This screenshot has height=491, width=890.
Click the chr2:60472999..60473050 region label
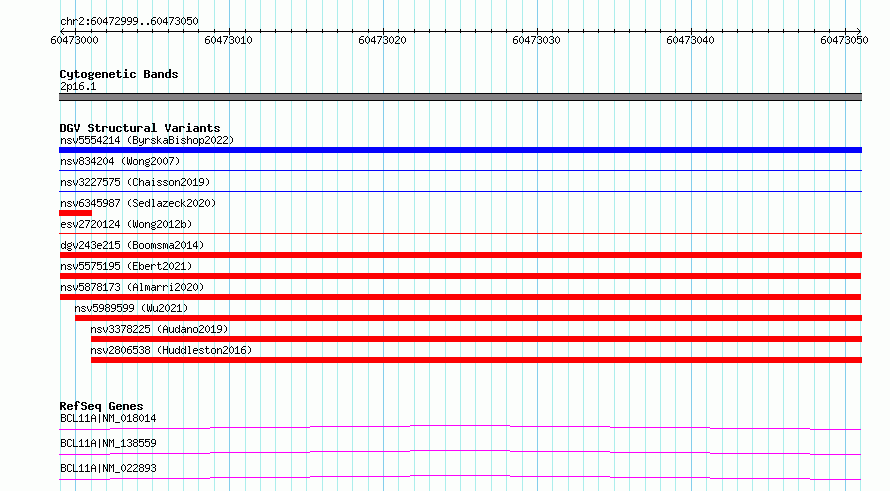tap(129, 21)
